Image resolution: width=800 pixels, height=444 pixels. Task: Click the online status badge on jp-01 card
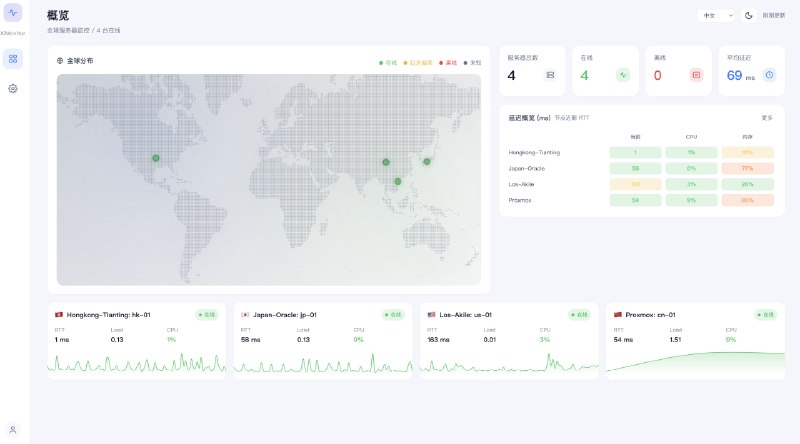393,315
